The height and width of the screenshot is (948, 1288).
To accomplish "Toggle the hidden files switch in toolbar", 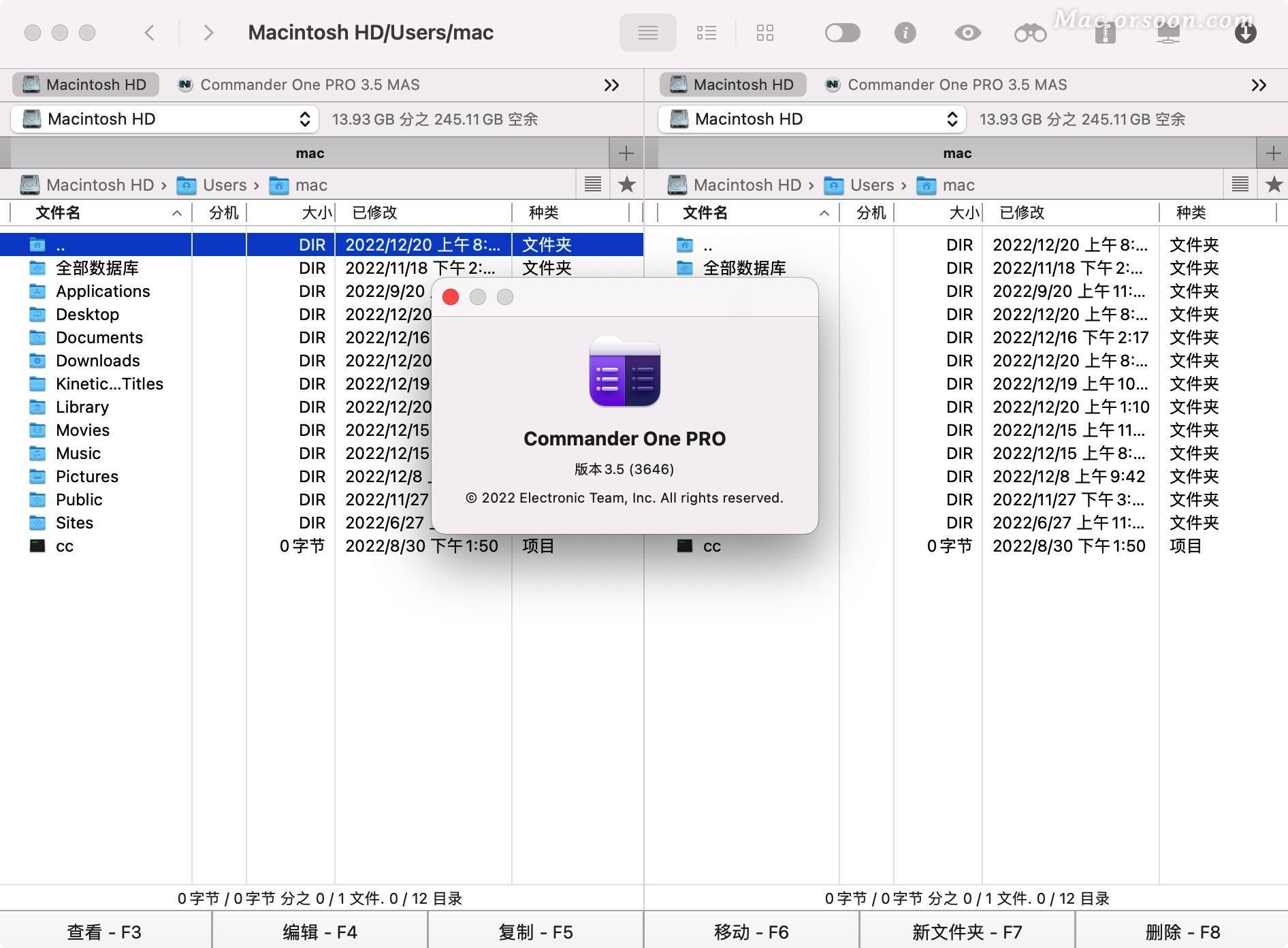I will point(842,33).
